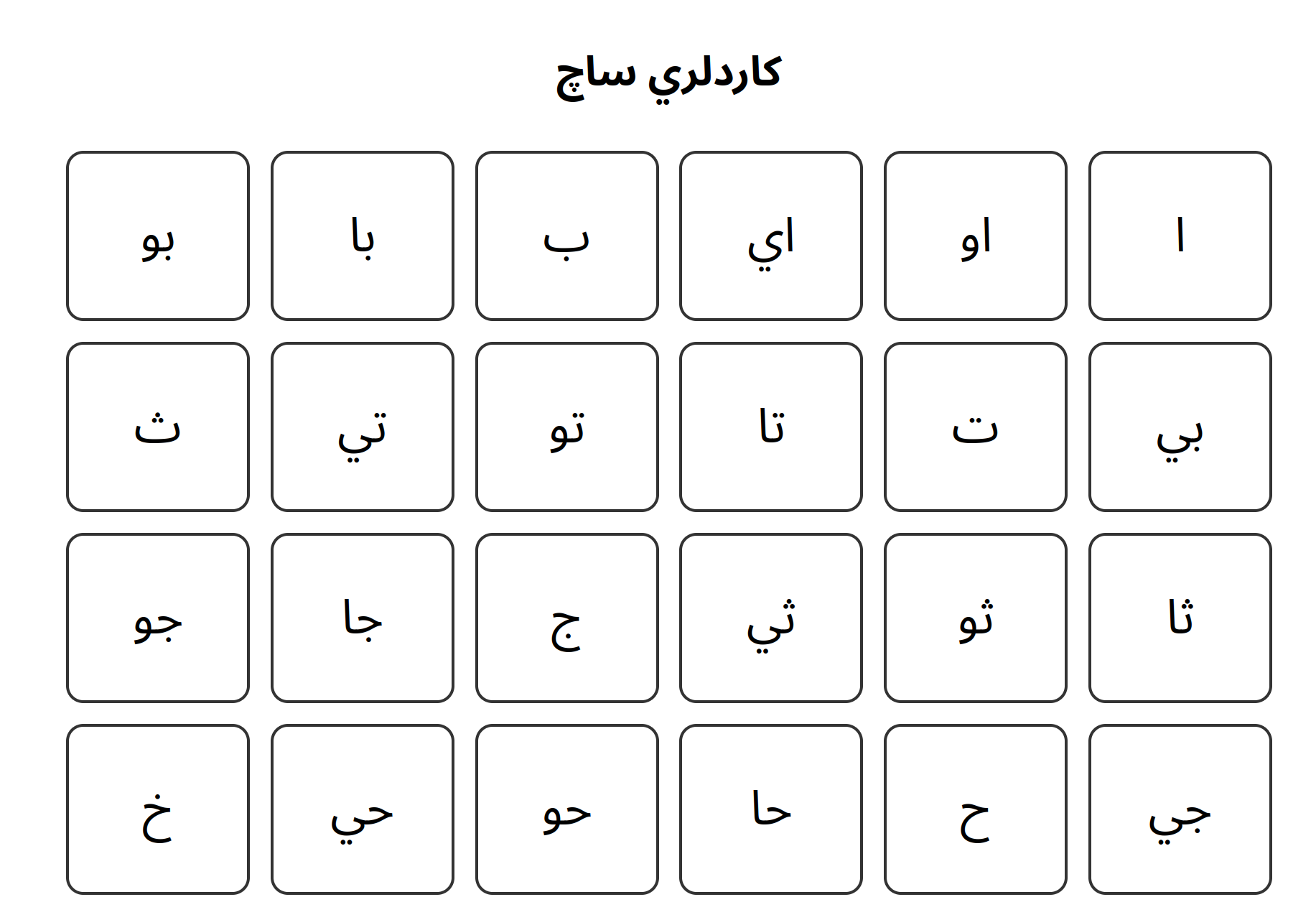
Task: Select the تي card
Action: coord(362,427)
